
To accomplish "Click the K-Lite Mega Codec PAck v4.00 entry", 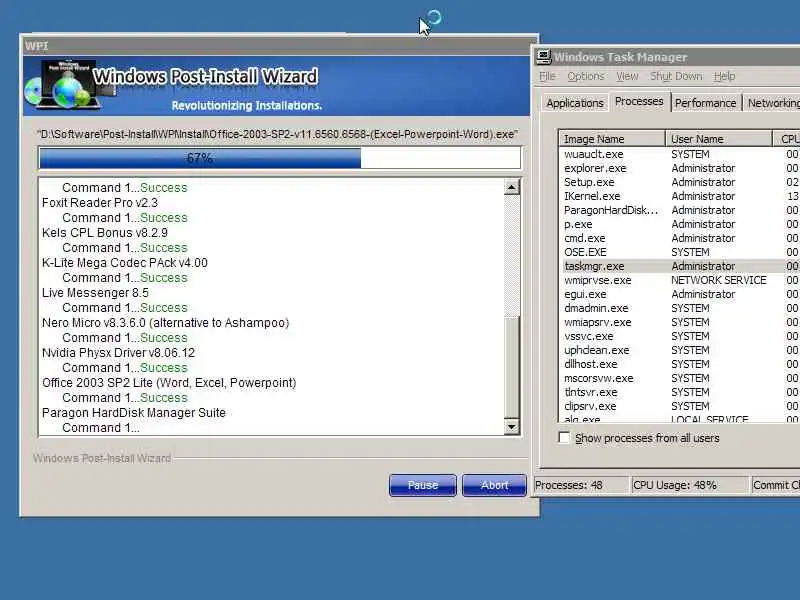I will (124, 263).
